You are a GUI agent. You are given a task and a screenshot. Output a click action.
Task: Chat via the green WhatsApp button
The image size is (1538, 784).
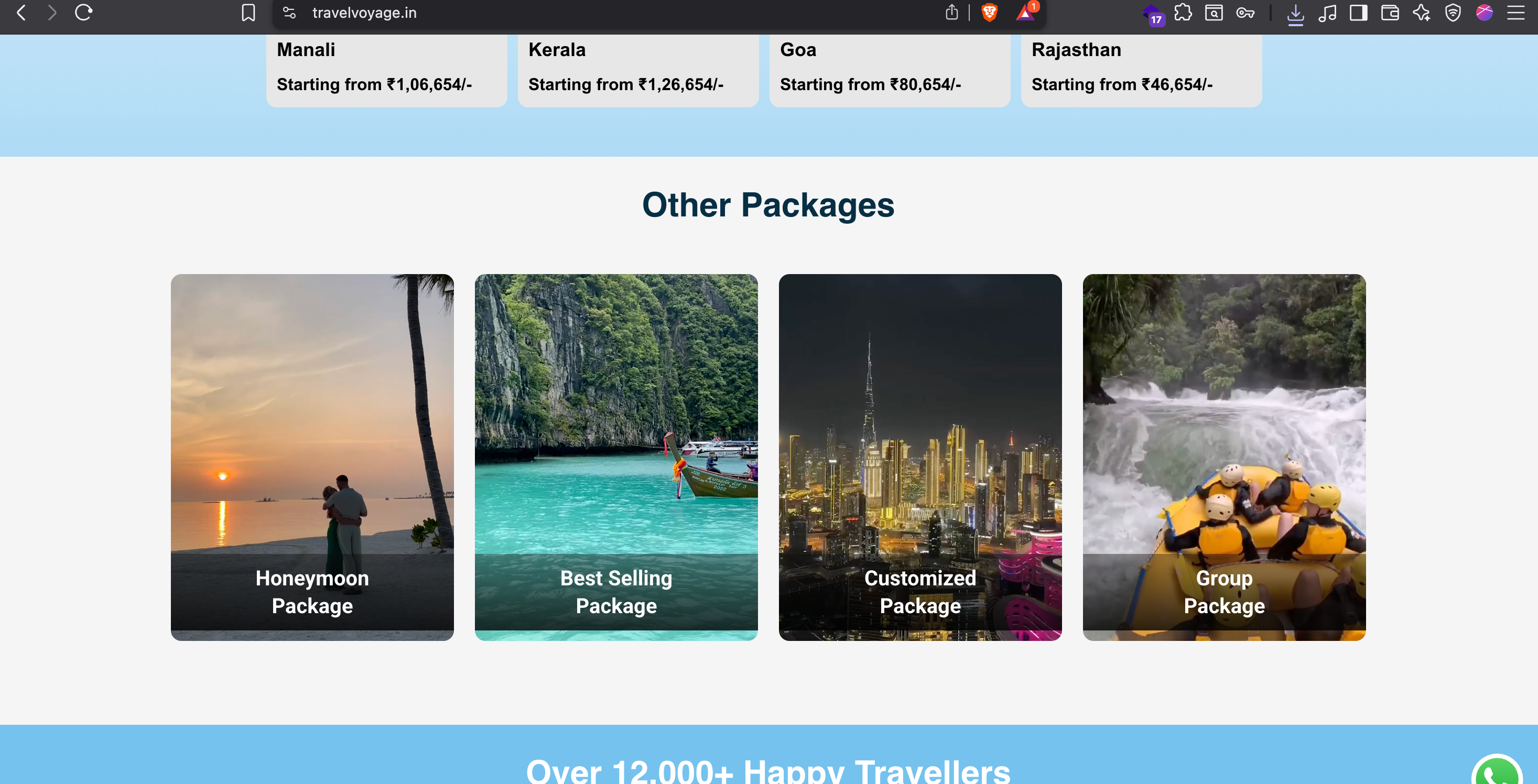1497,771
